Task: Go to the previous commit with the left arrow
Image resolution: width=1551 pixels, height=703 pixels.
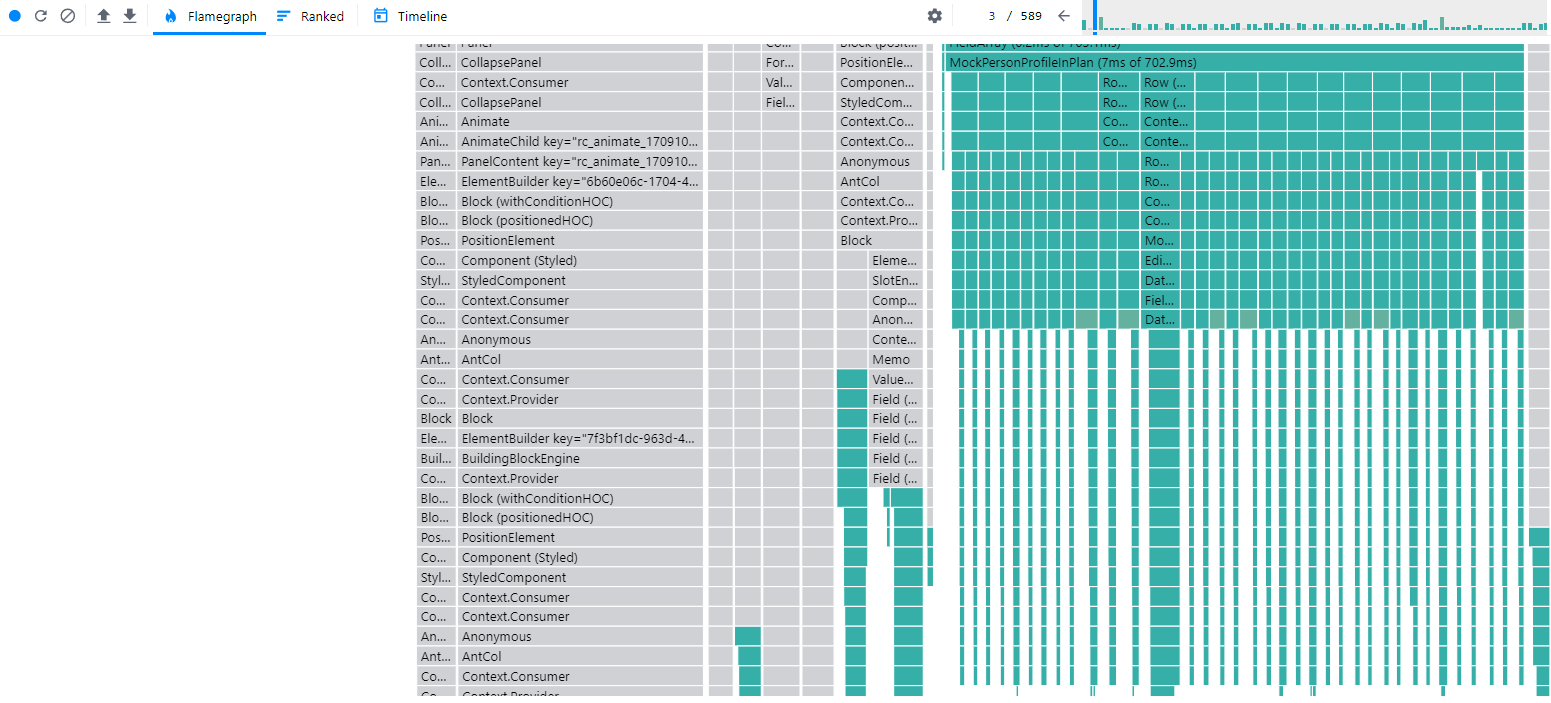Action: pos(1064,16)
